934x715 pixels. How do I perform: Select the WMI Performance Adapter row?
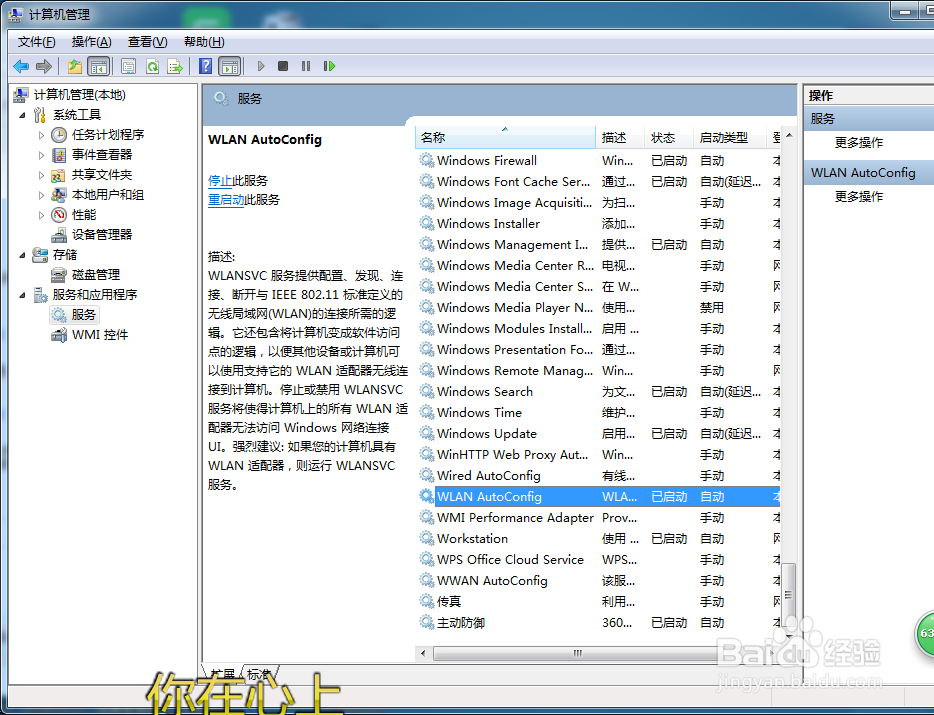(599, 517)
